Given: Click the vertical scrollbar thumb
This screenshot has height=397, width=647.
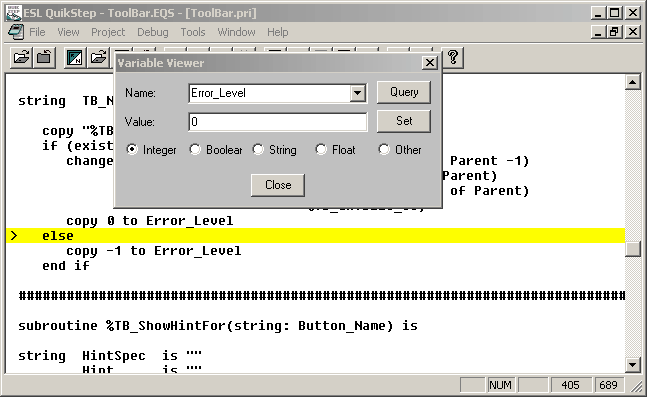Looking at the screenshot, I should (x=633, y=248).
